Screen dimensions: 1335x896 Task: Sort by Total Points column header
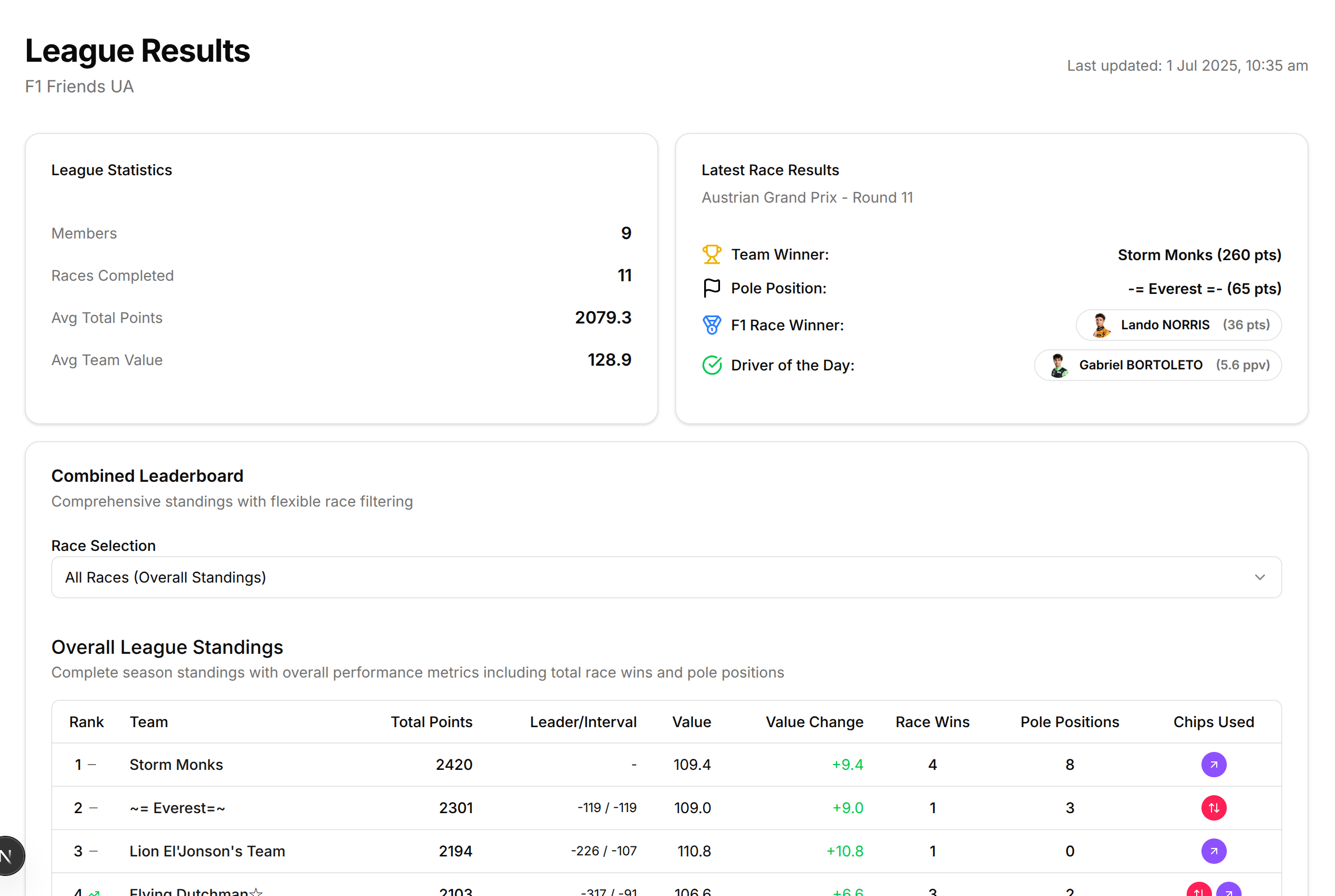pos(431,722)
